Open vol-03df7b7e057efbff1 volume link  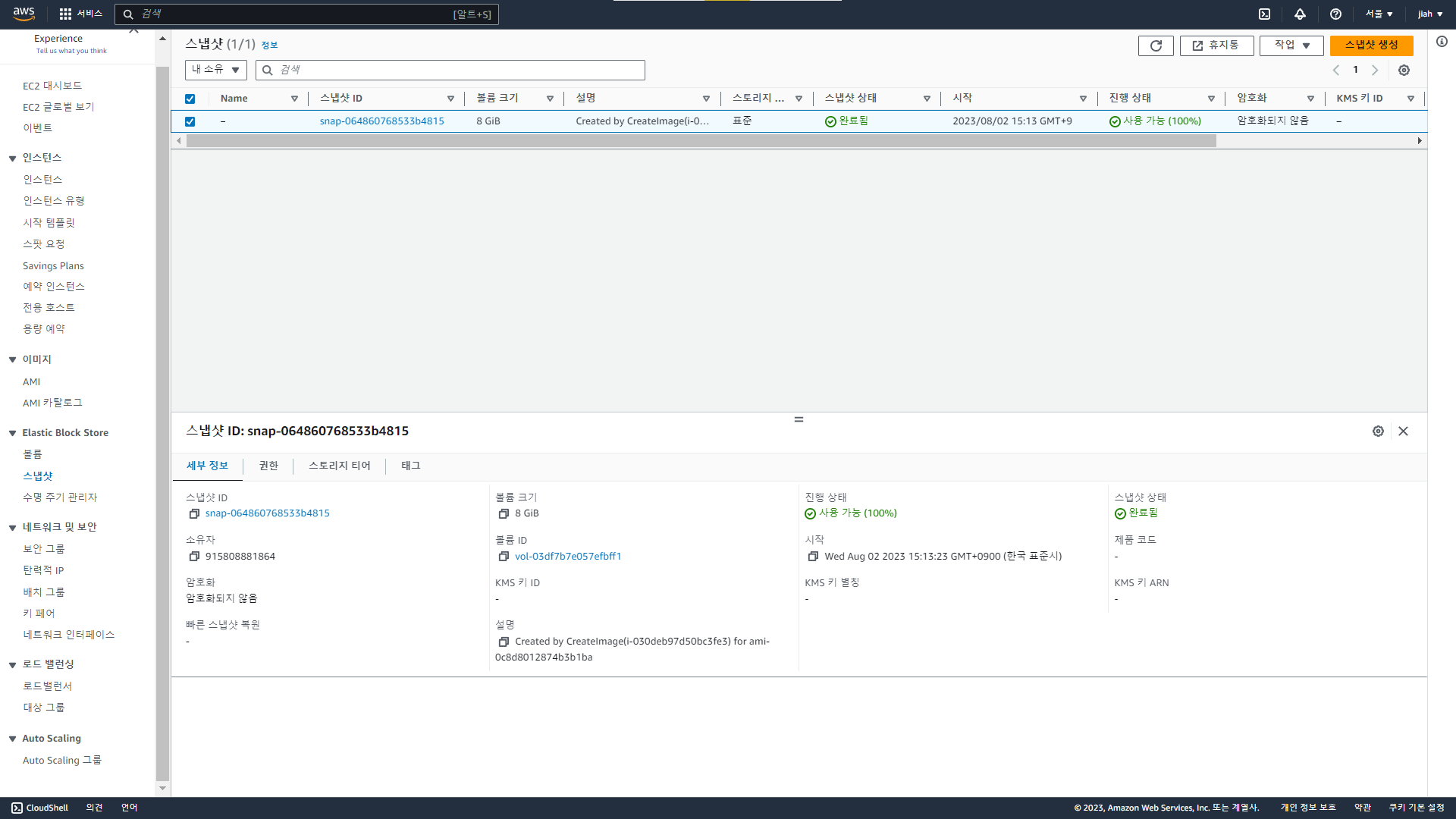(x=568, y=556)
